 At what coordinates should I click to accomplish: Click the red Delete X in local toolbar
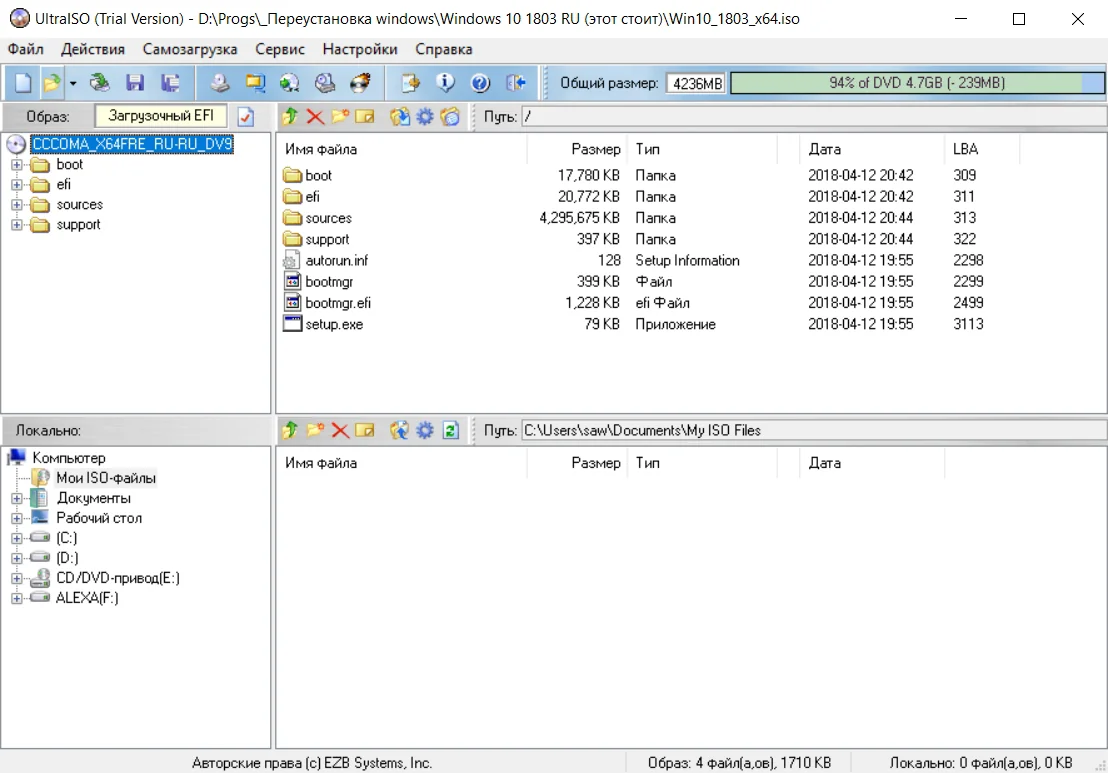(340, 430)
